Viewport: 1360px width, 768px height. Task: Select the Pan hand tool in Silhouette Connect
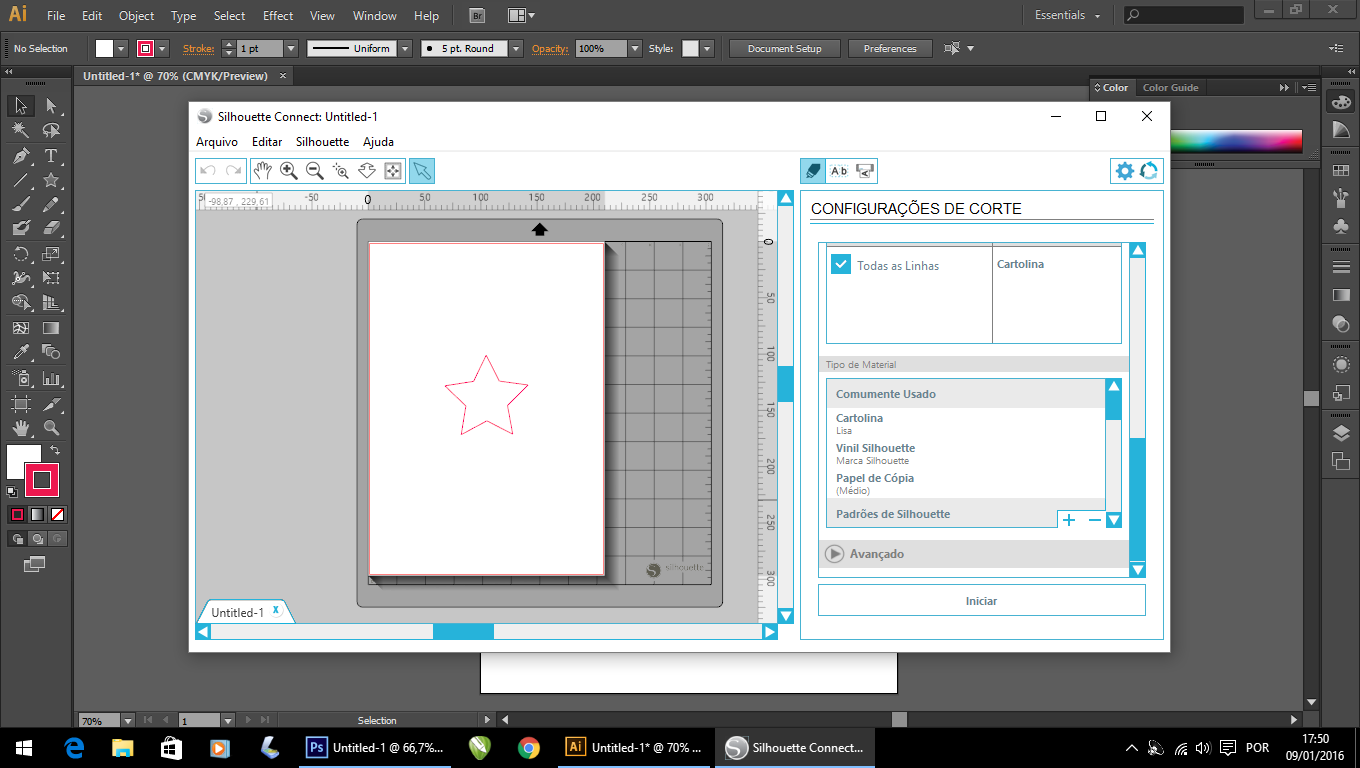coord(263,171)
